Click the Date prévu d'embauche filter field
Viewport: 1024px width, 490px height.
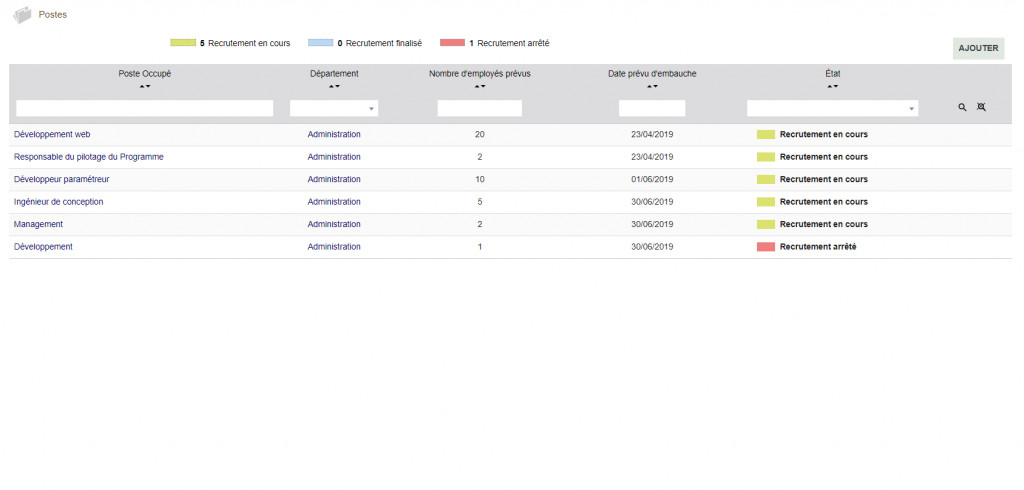click(652, 108)
